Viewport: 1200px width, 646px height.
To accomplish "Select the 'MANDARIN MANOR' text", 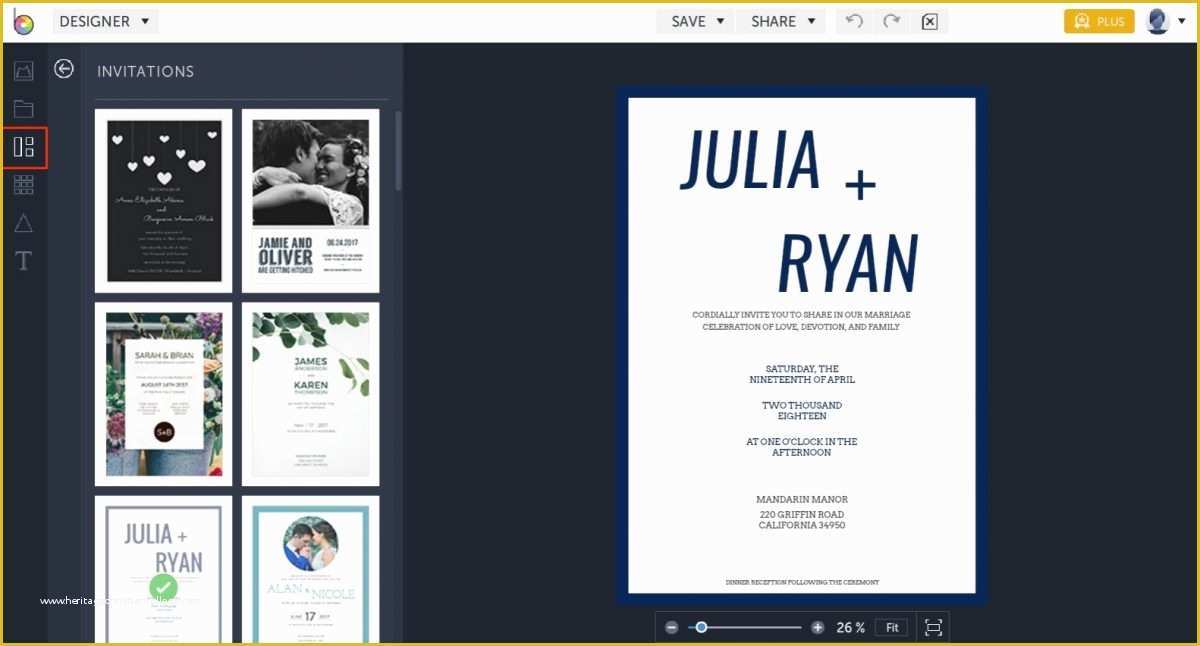I will point(802,500).
